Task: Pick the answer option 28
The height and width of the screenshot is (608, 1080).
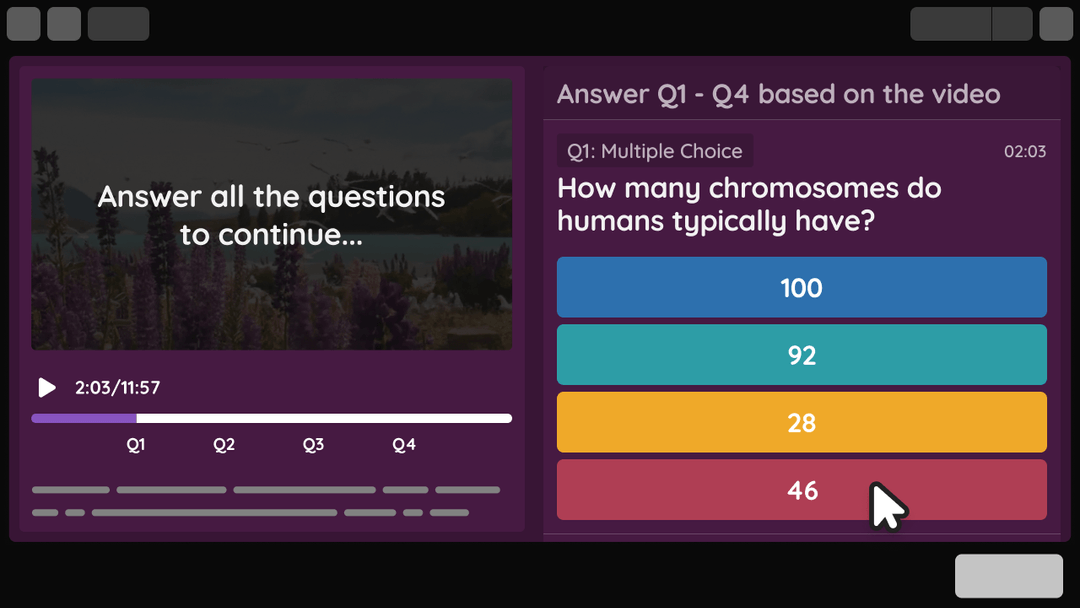Action: [801, 422]
